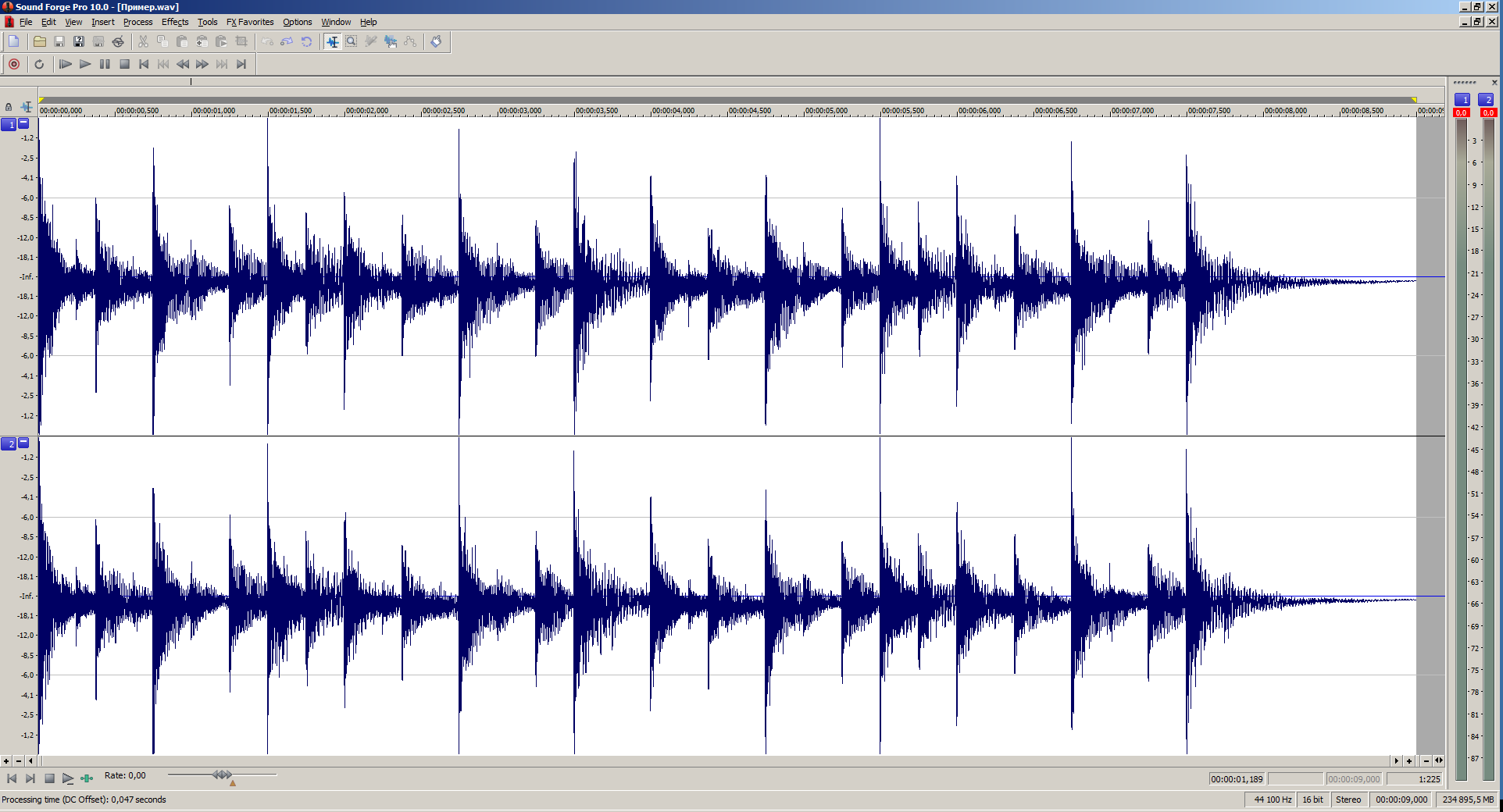Open the FX Favorites menu

pyautogui.click(x=250, y=22)
